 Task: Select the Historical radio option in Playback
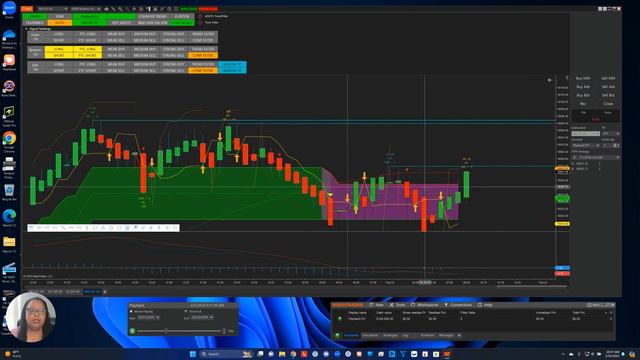click(186, 311)
